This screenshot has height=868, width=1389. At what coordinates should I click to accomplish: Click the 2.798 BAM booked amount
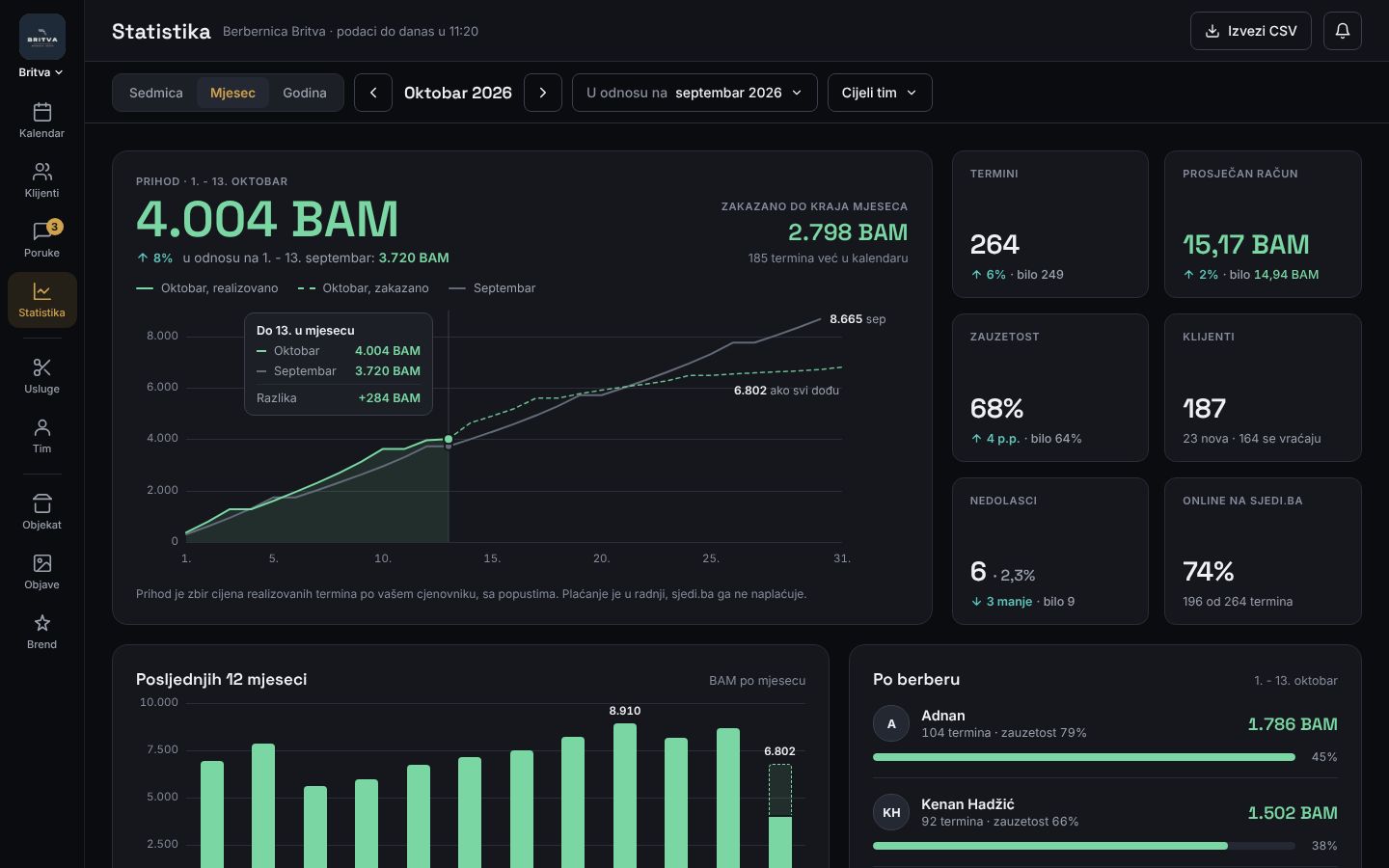[848, 232]
